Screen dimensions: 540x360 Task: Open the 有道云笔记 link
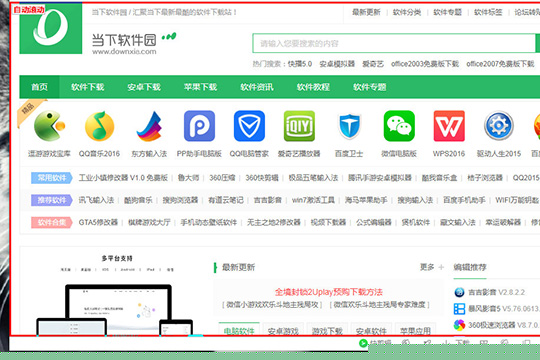pyautogui.click(x=226, y=200)
